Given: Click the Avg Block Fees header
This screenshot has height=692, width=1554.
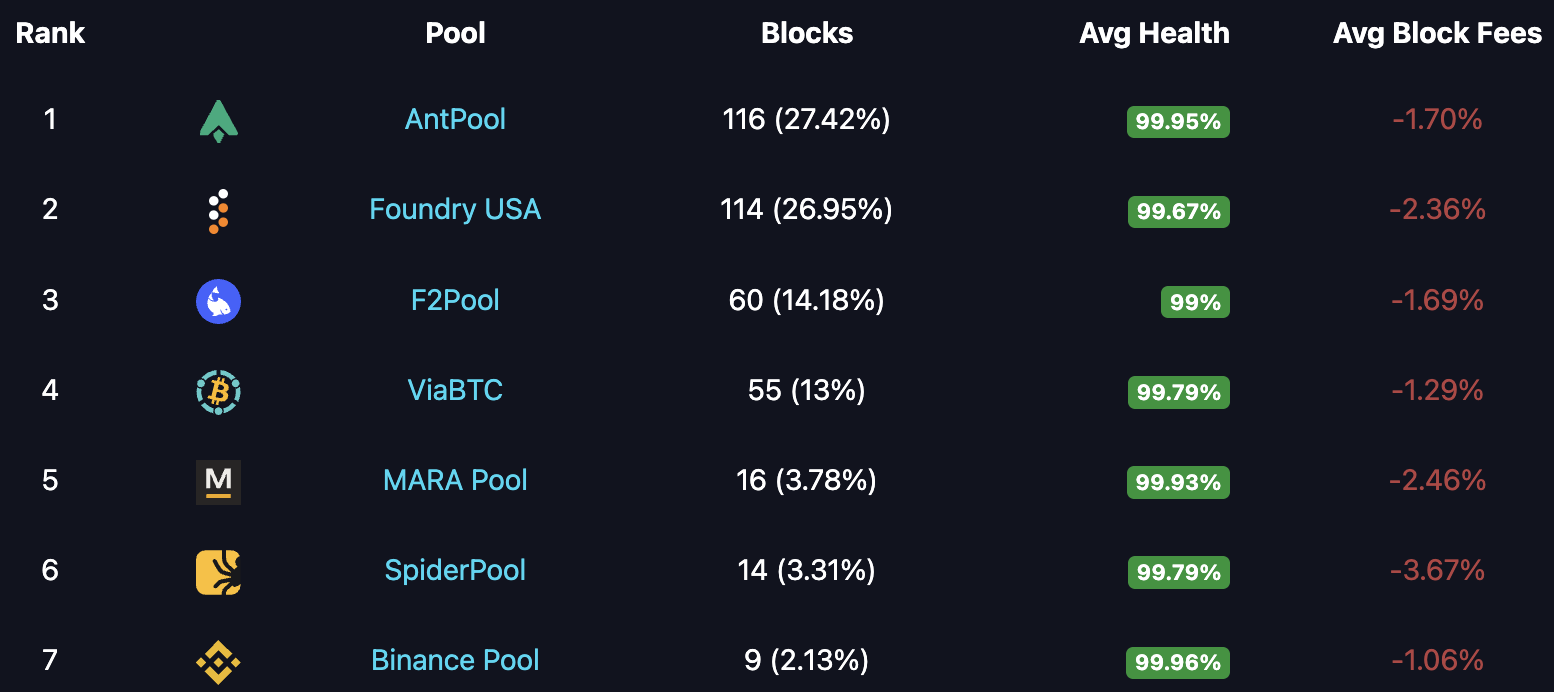Looking at the screenshot, I should click(x=1437, y=33).
